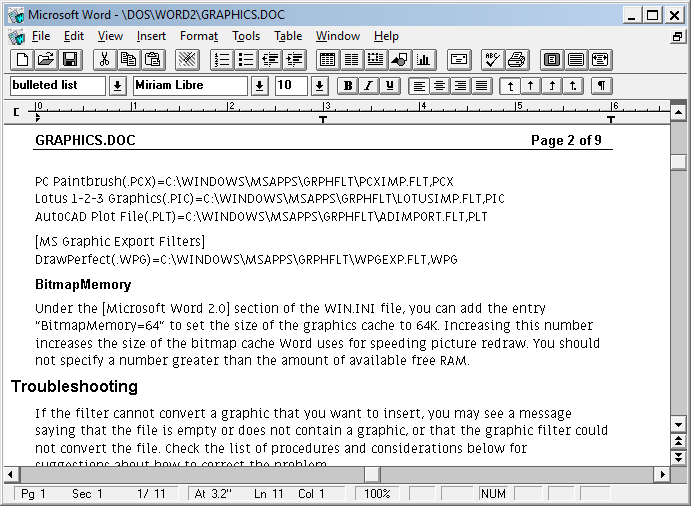Insert a chart with the Graph icon

[424, 60]
